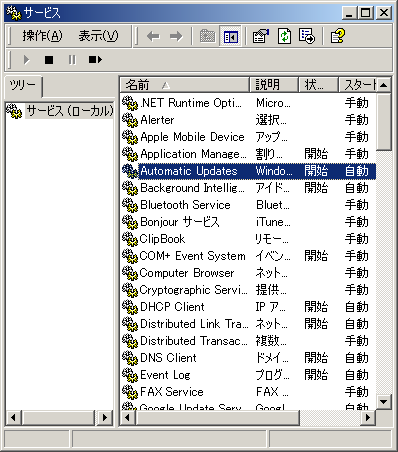Image resolution: width=398 pixels, height=452 pixels.
Task: Sort by the 状態 column header
Action: coord(318,85)
